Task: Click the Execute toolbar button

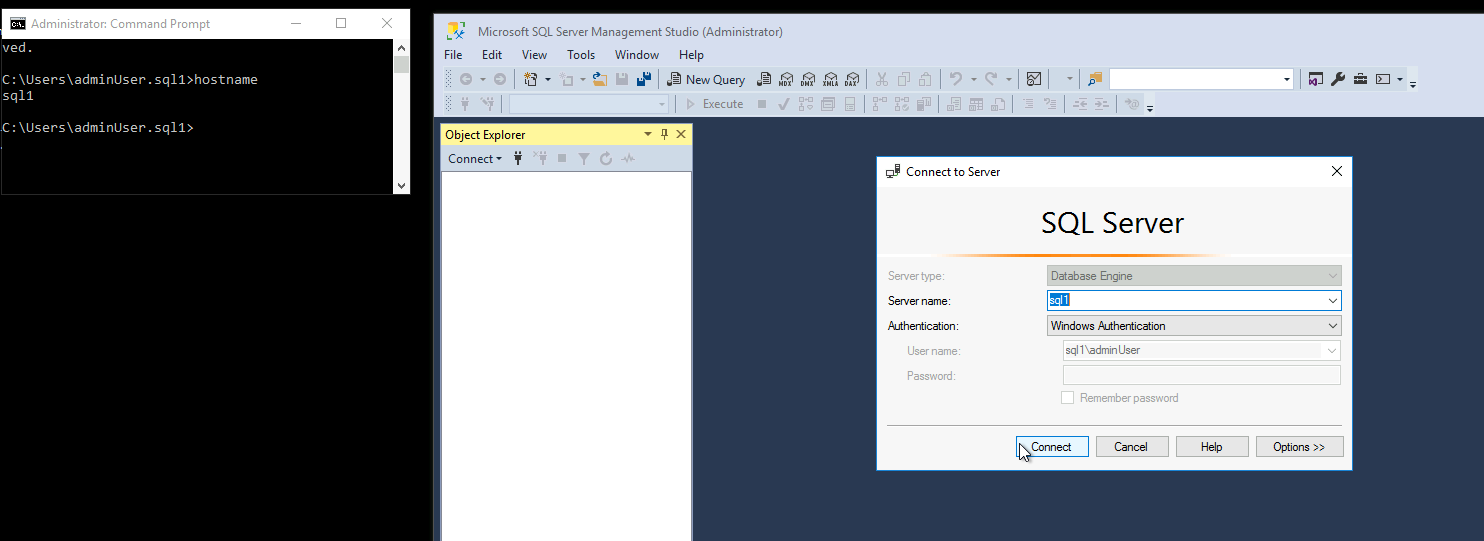Action: coord(714,104)
